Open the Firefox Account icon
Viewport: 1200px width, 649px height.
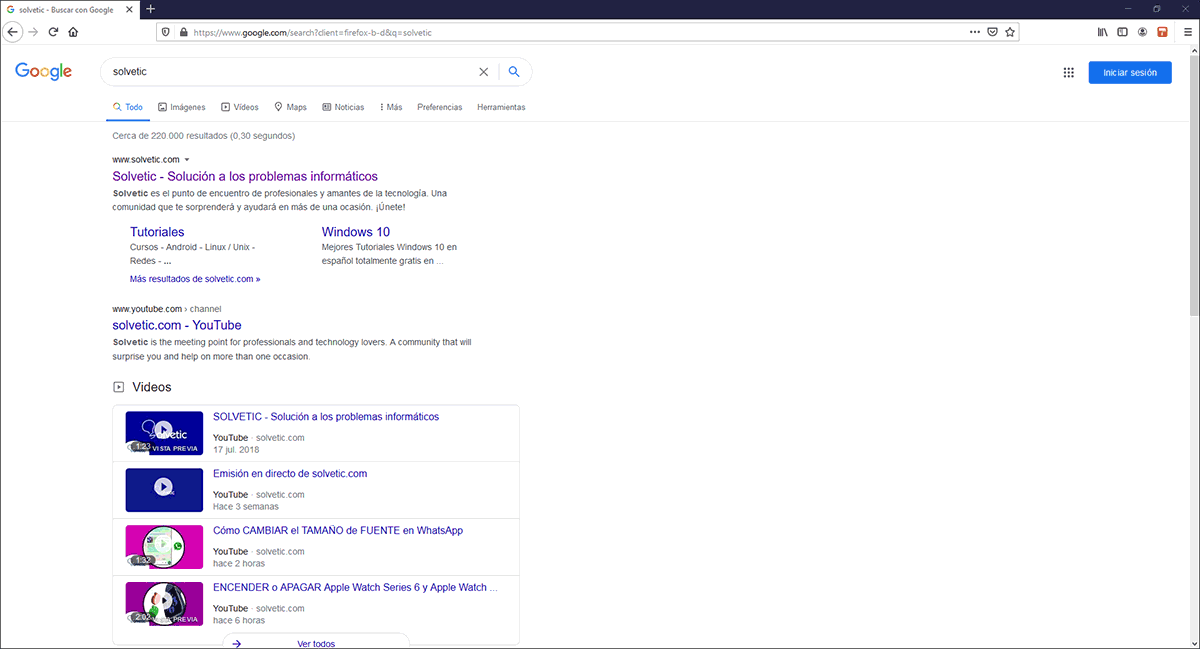pos(1142,32)
